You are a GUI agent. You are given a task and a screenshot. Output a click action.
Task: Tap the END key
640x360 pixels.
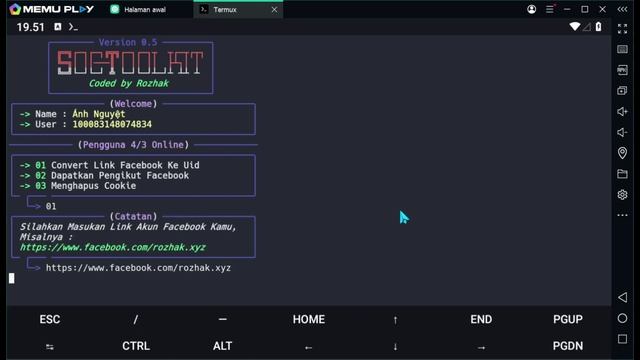pyautogui.click(x=481, y=319)
